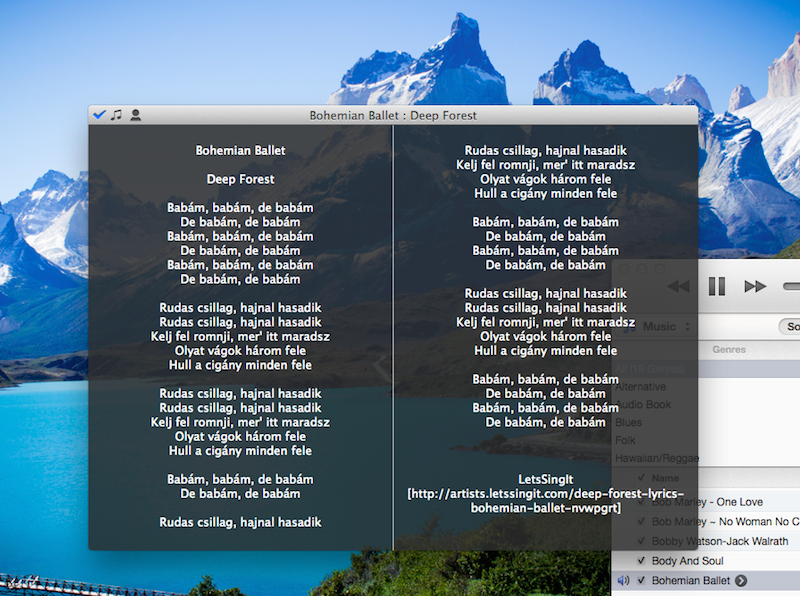
Task: Skip to next track in iTunes
Action: point(755,286)
